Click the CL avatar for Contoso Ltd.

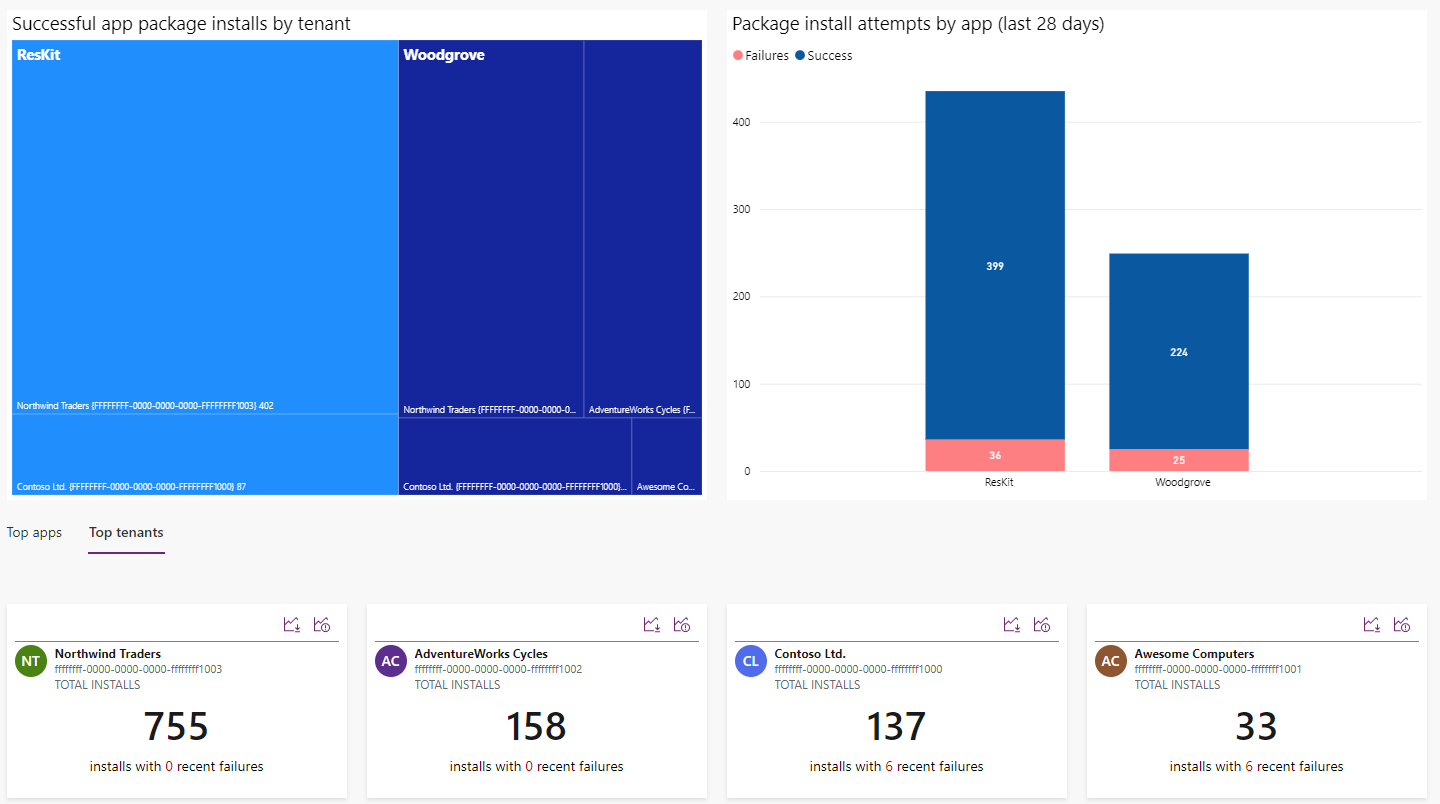751,661
